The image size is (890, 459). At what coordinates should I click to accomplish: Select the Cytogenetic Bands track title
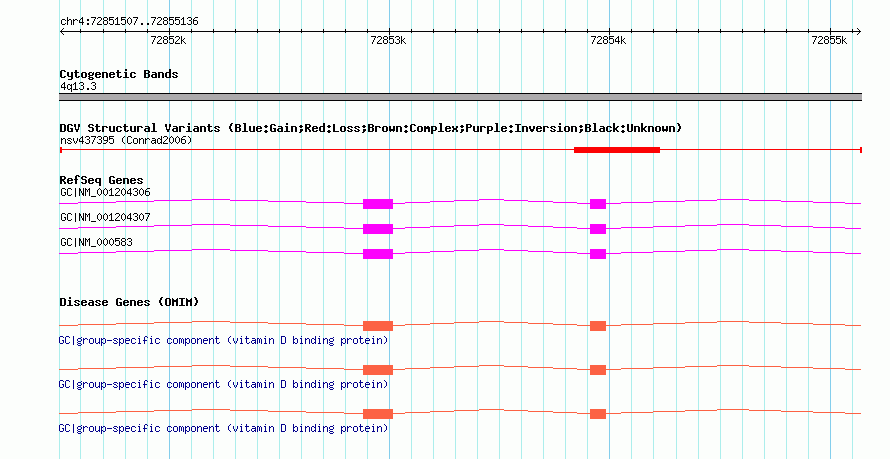coord(119,74)
